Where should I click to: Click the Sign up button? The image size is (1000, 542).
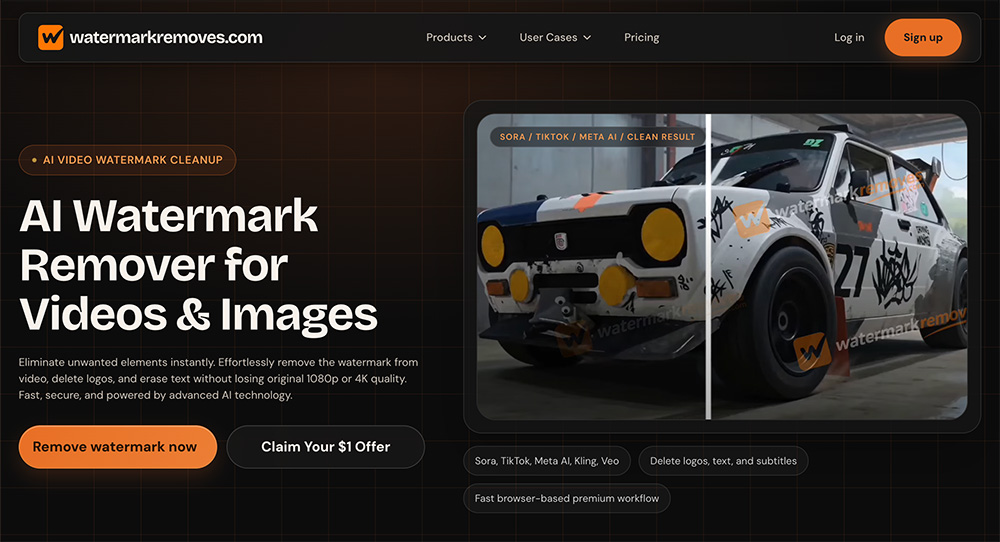coord(923,38)
